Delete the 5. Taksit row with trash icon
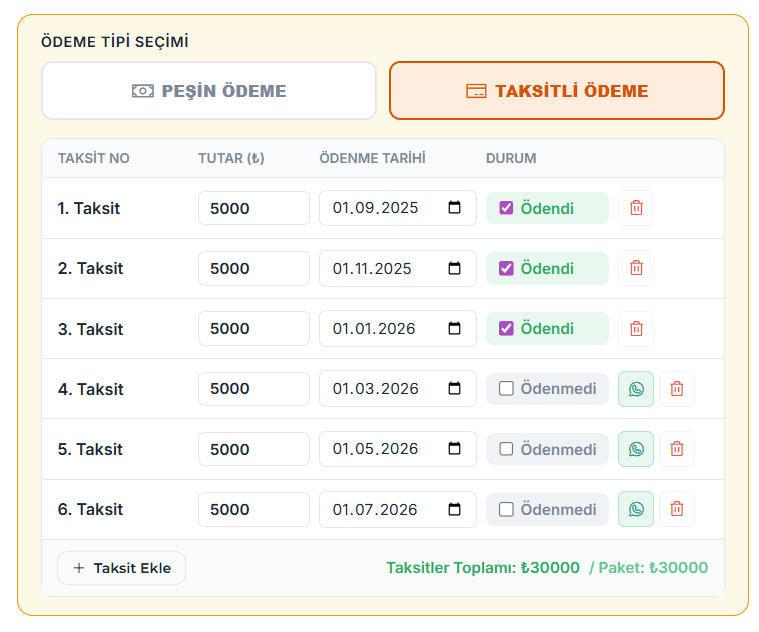Screen dimensions: 759x632 [676, 449]
